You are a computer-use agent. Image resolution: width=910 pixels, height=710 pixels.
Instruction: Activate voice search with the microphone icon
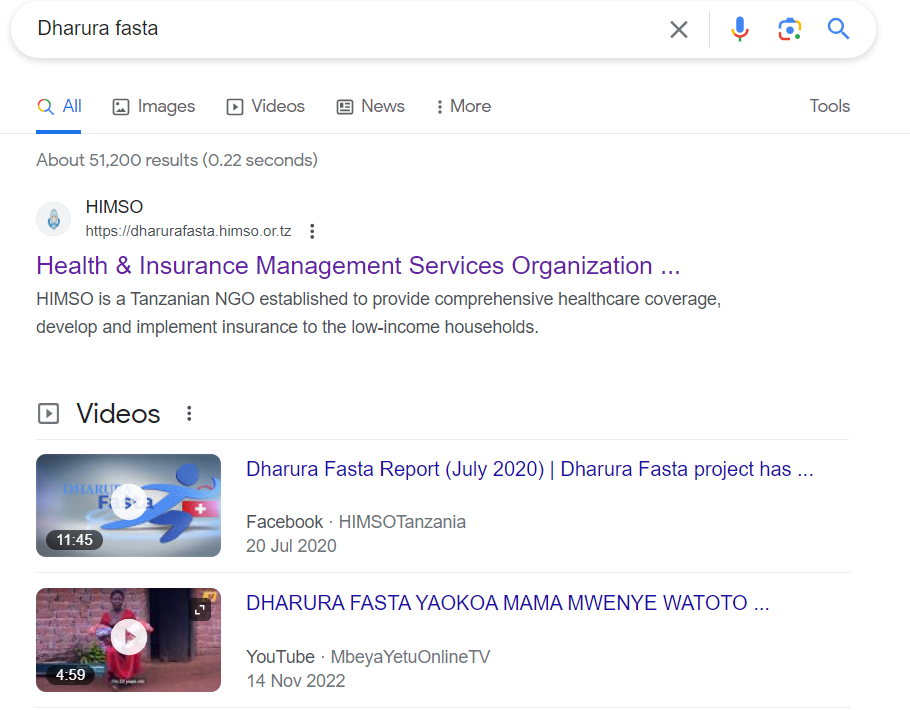(x=740, y=29)
